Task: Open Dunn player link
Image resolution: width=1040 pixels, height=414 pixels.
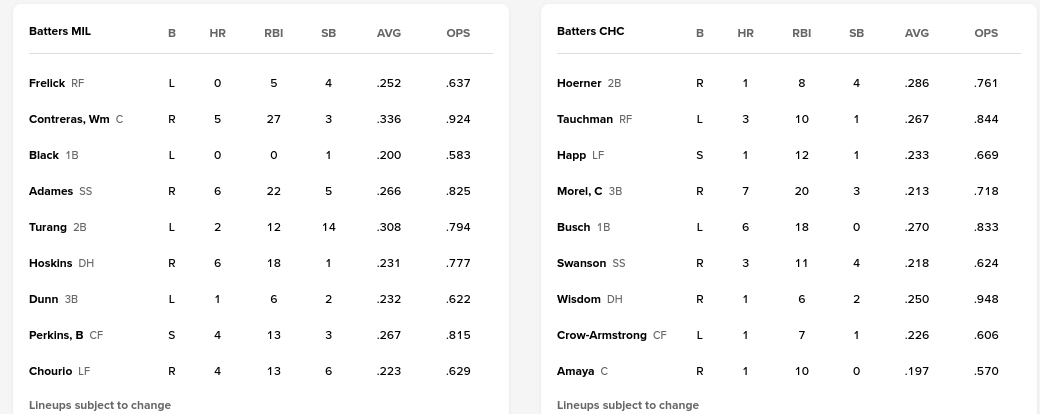Action: coord(44,299)
